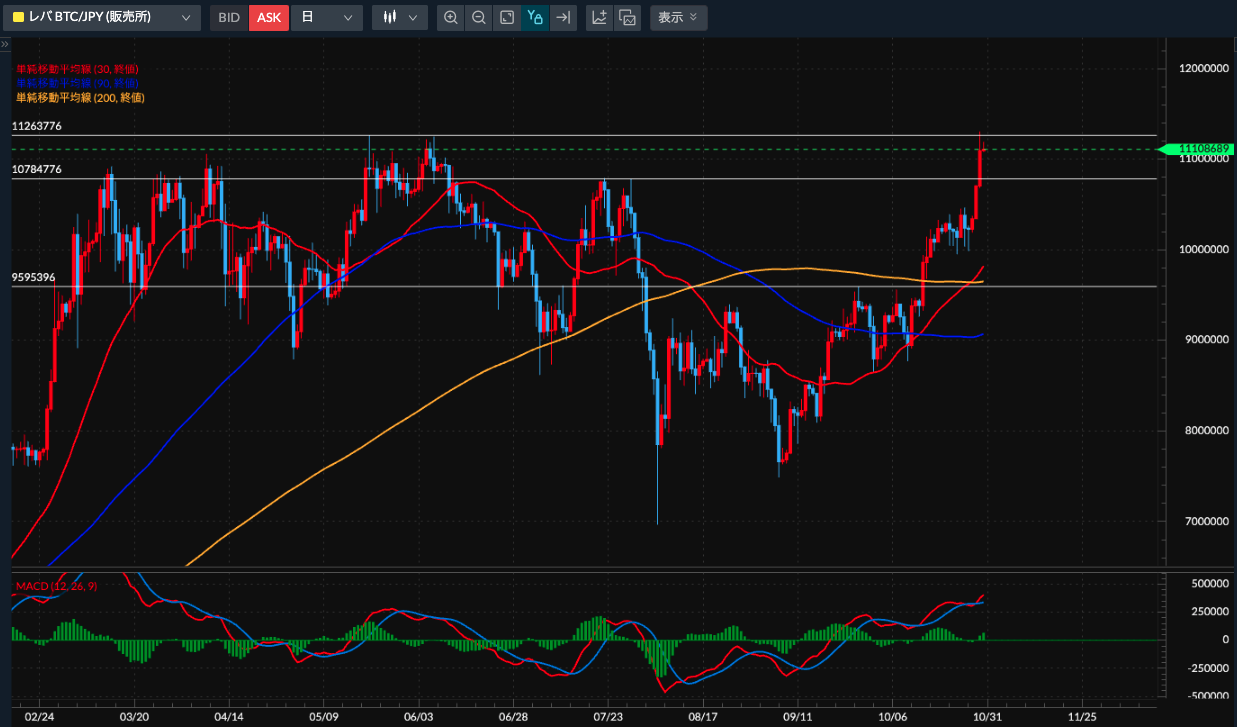The height and width of the screenshot is (727, 1237).
Task: Click the 90-period moving average legend
Action: (x=77, y=82)
